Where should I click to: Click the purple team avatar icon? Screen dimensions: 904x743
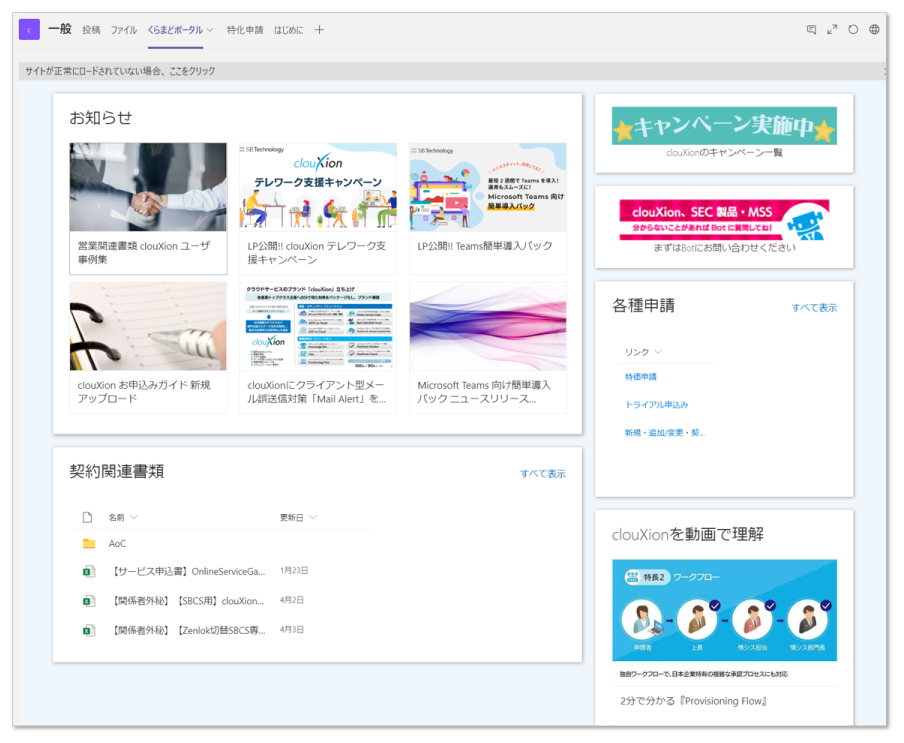click(29, 30)
